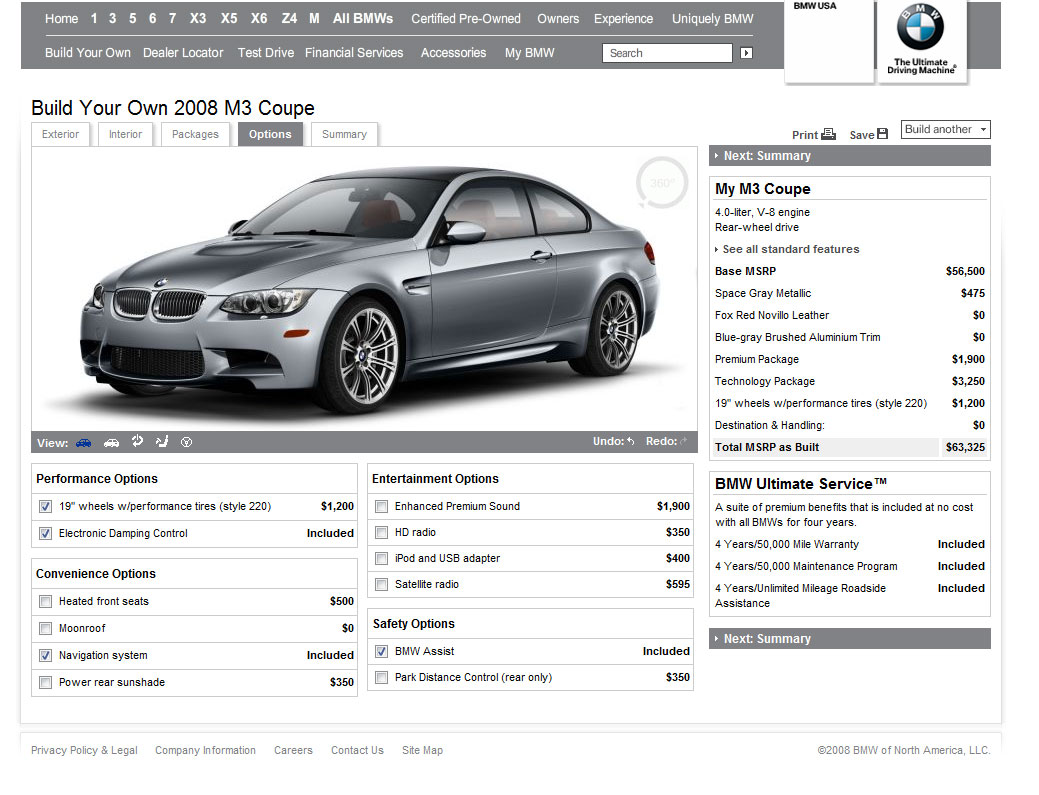
Task: Click the lower Next: Summary bar
Action: point(849,639)
